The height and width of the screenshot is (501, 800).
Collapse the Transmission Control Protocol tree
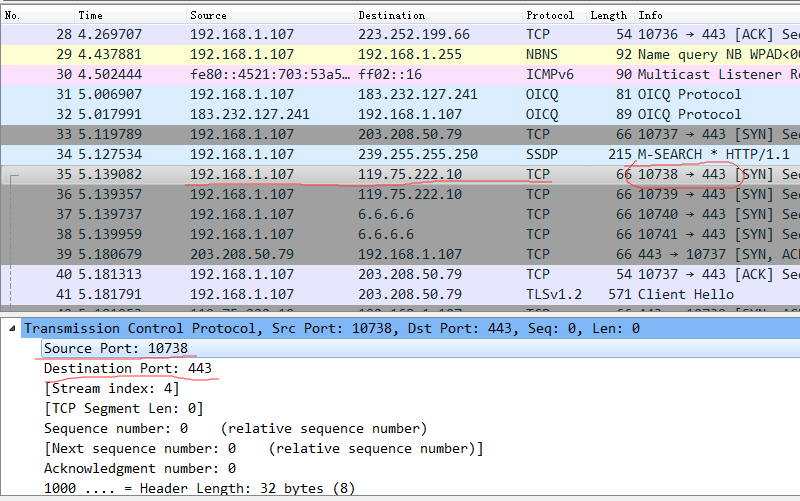pyautogui.click(x=11, y=328)
